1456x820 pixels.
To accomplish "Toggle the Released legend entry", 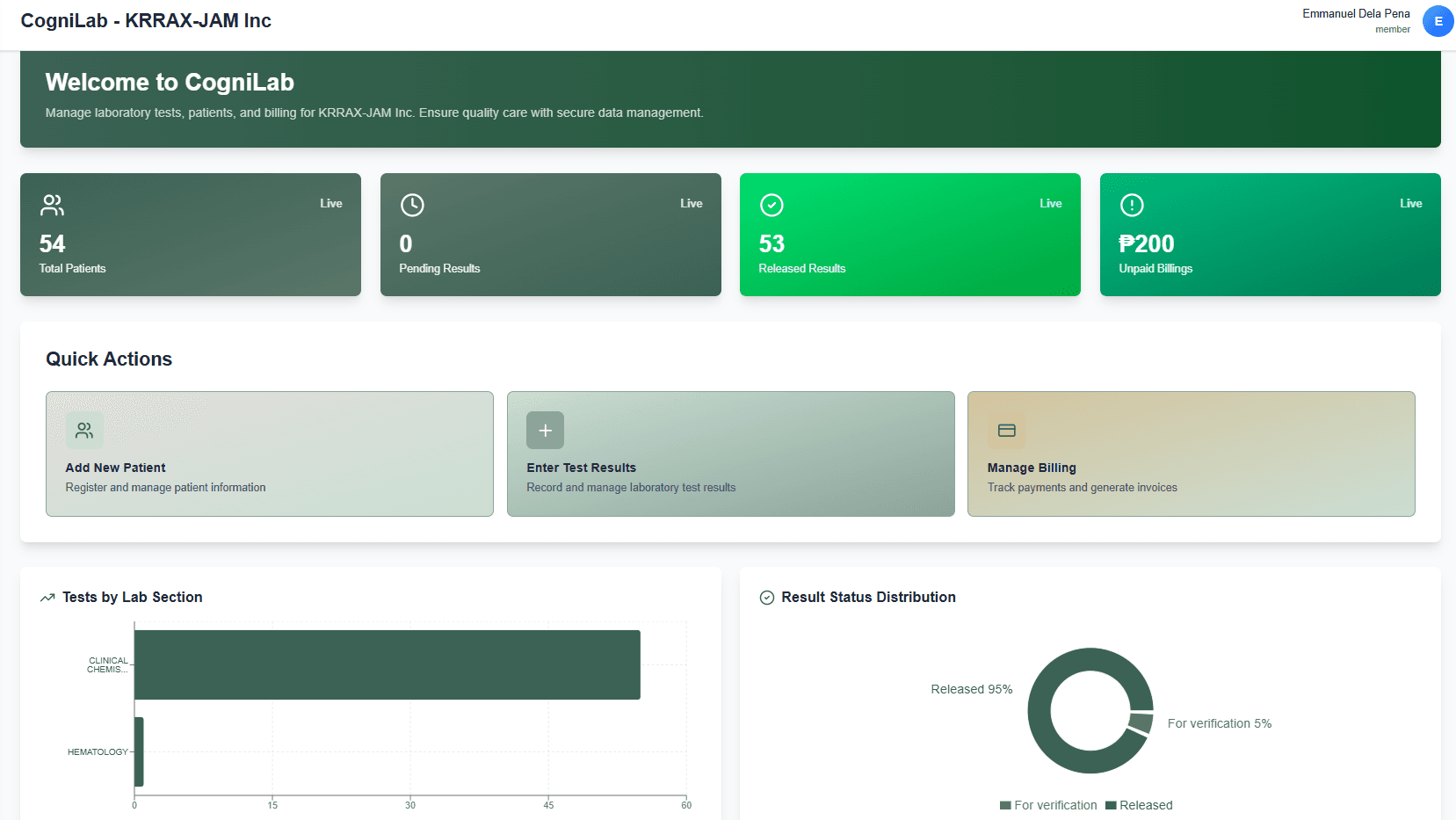I will coord(1141,805).
